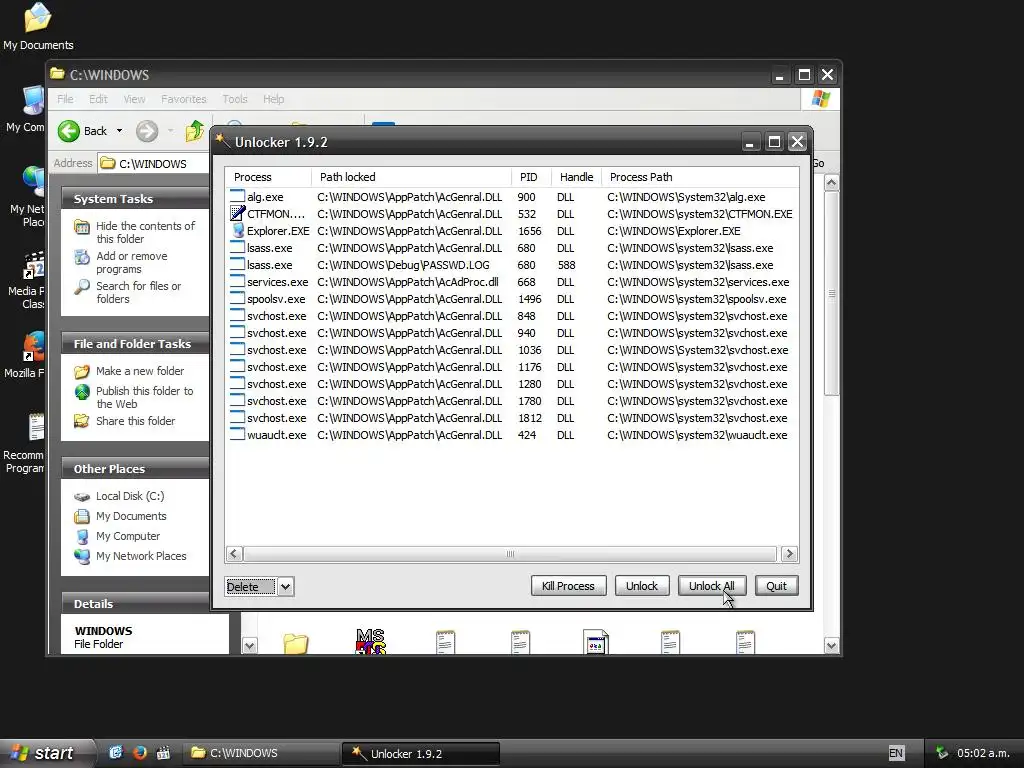Click the PID column header
Image resolution: width=1024 pixels, height=768 pixels.
point(532,177)
